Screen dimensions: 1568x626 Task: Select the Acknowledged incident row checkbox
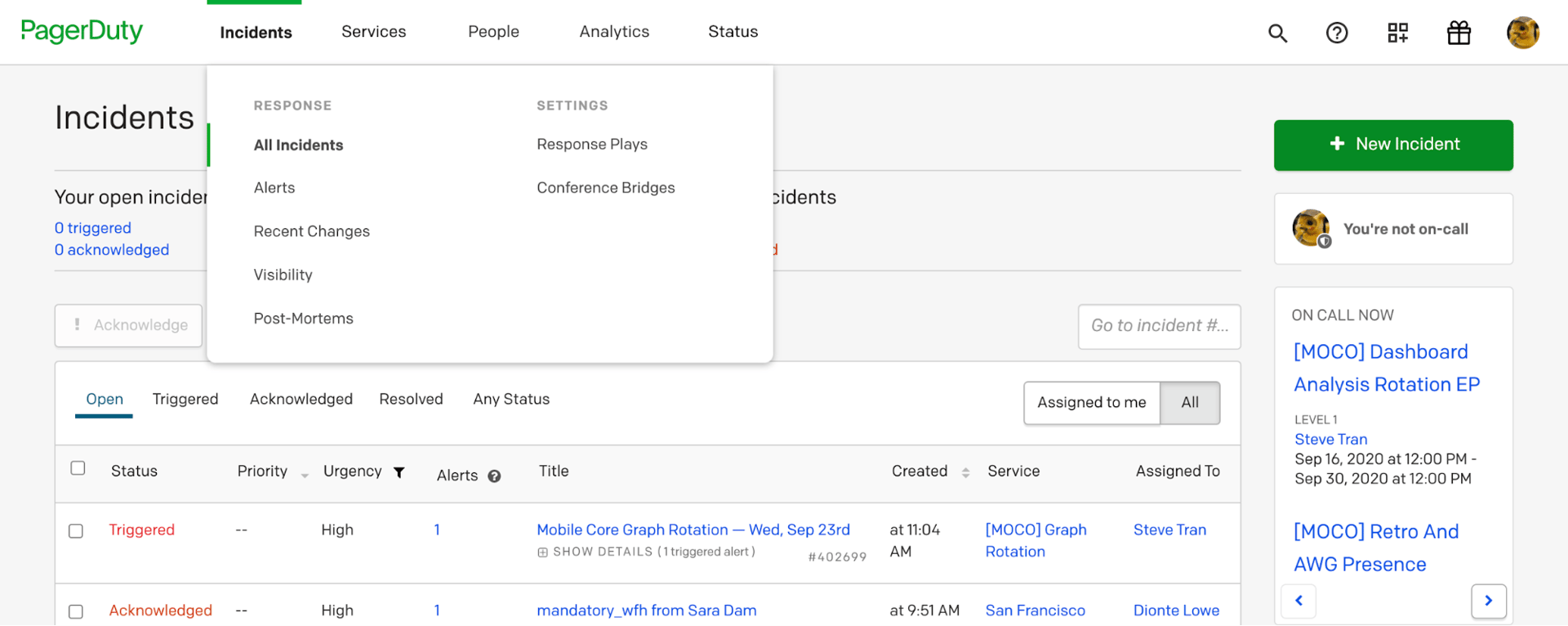[76, 611]
